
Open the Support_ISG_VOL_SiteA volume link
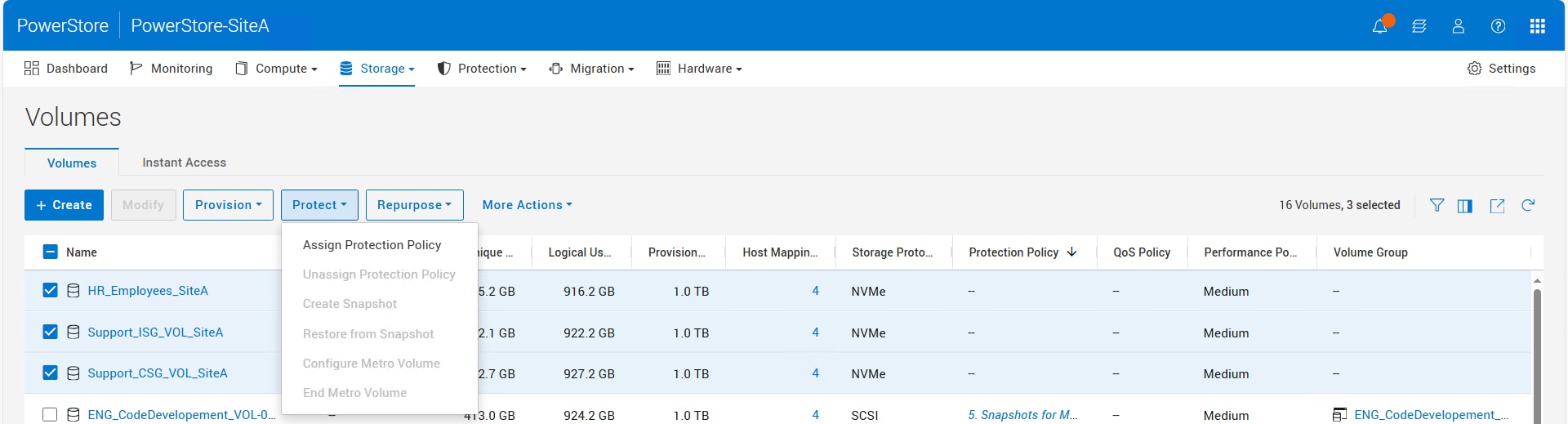(x=155, y=333)
